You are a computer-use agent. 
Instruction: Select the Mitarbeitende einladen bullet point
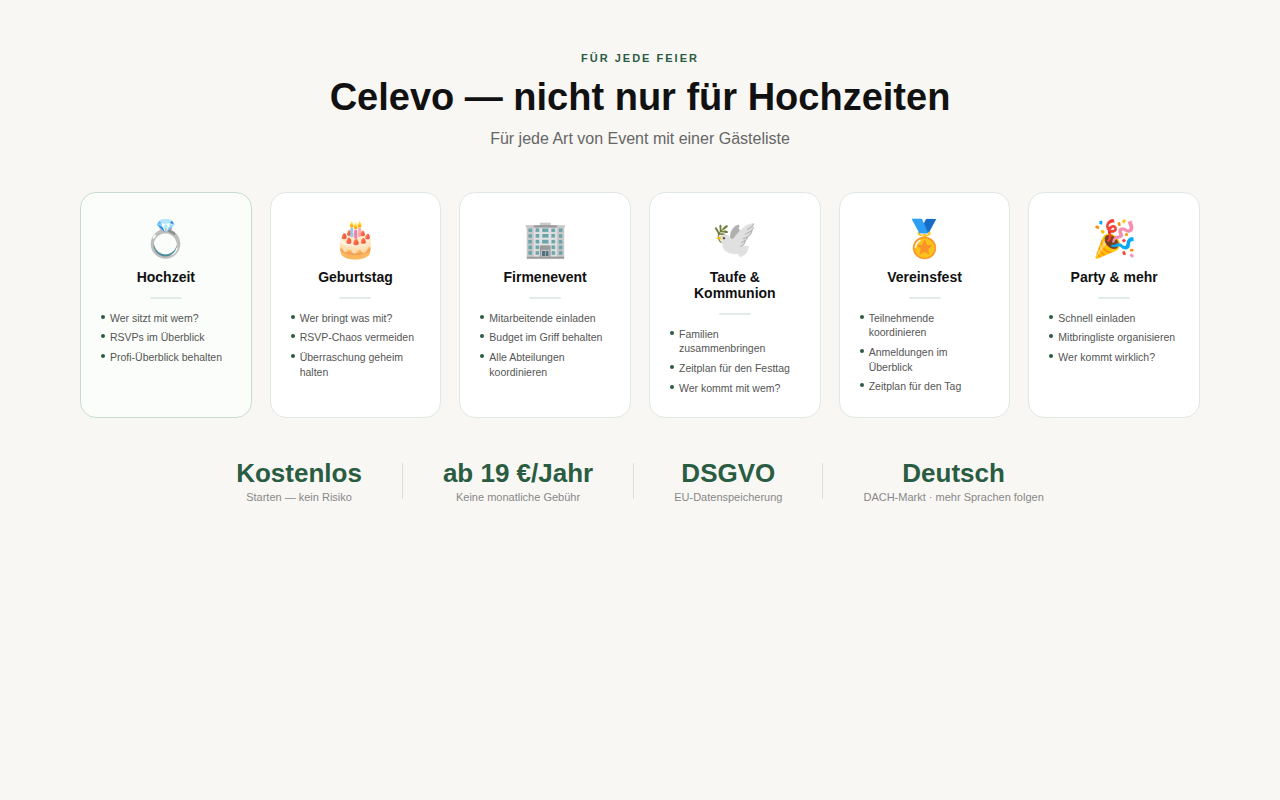[542, 318]
